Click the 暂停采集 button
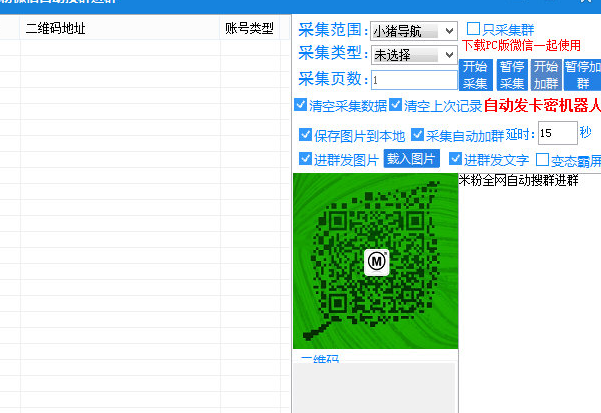Screen dimensions: 601x413 [512, 75]
